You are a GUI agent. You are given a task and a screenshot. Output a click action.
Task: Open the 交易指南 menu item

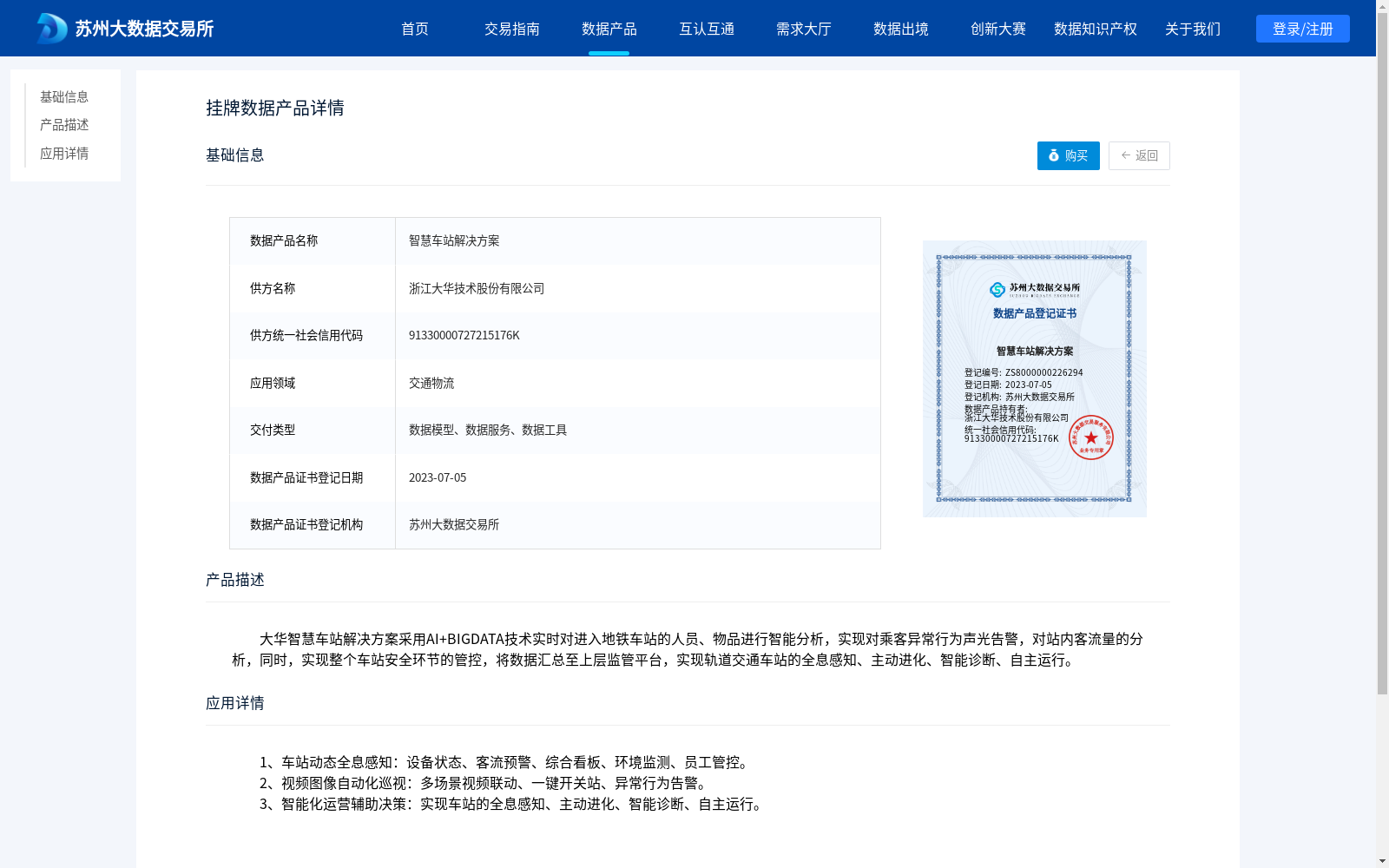(512, 29)
